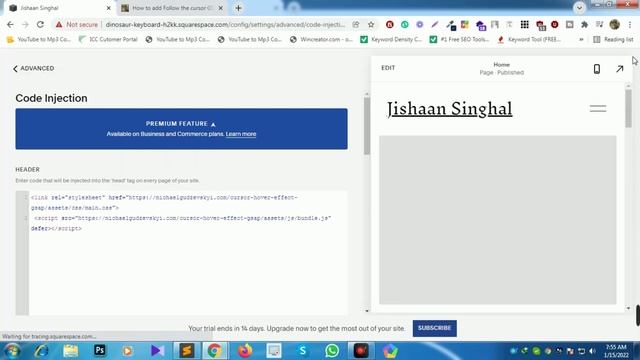
Task: Open the tab search dropdown arrow
Action: 579,8
